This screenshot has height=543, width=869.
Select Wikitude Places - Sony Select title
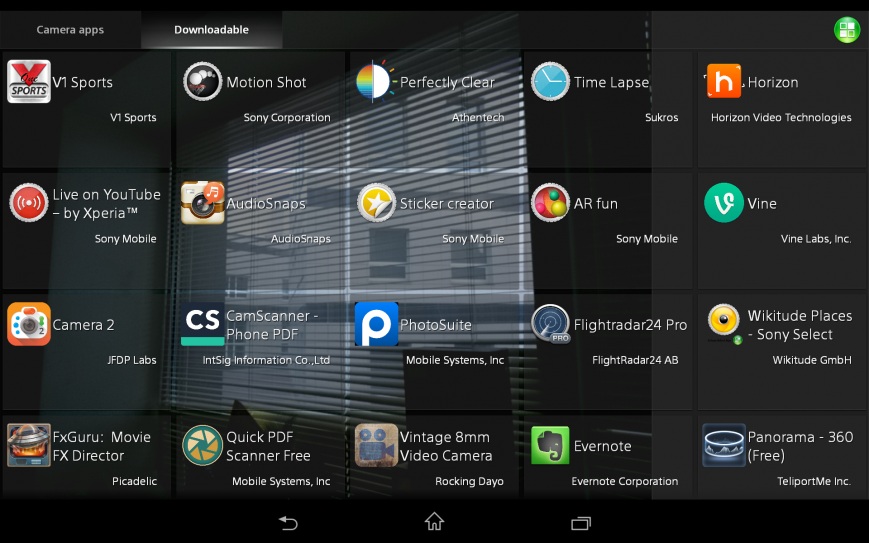pyautogui.click(x=800, y=325)
